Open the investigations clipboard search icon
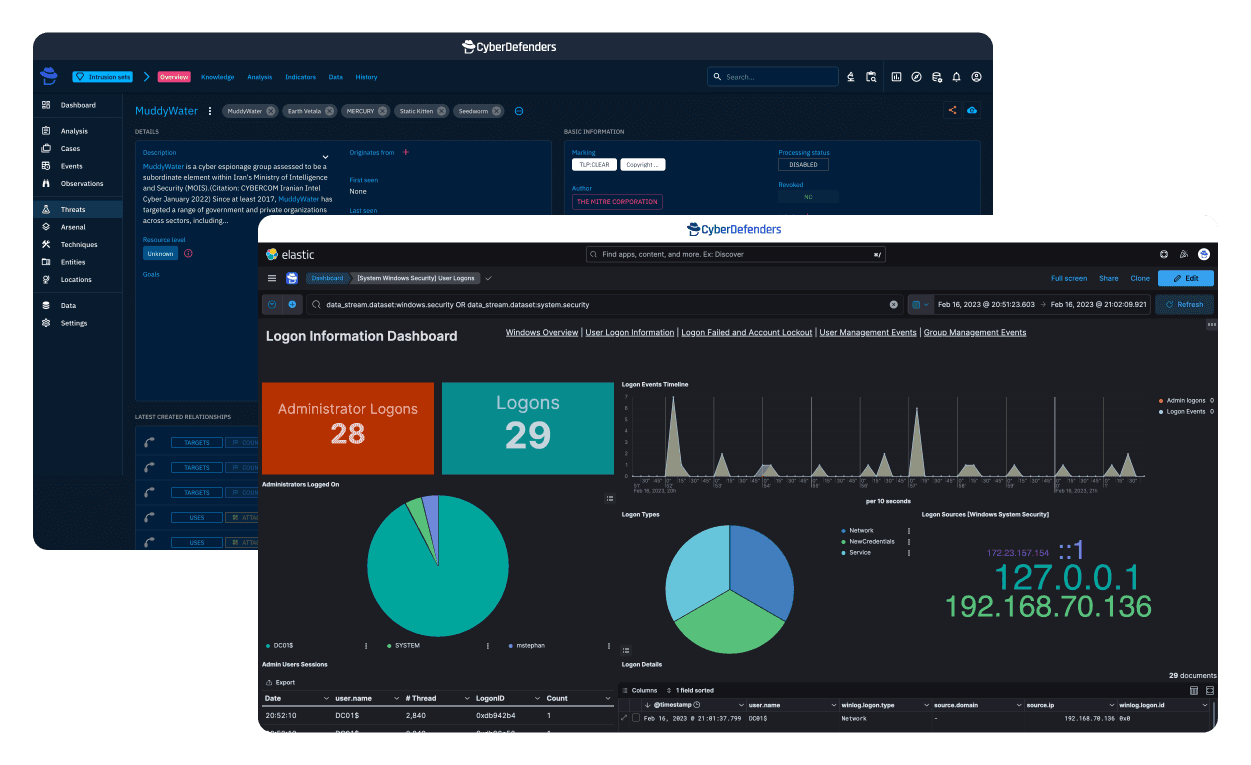Viewport: 1251px width, 765px height. [x=871, y=76]
